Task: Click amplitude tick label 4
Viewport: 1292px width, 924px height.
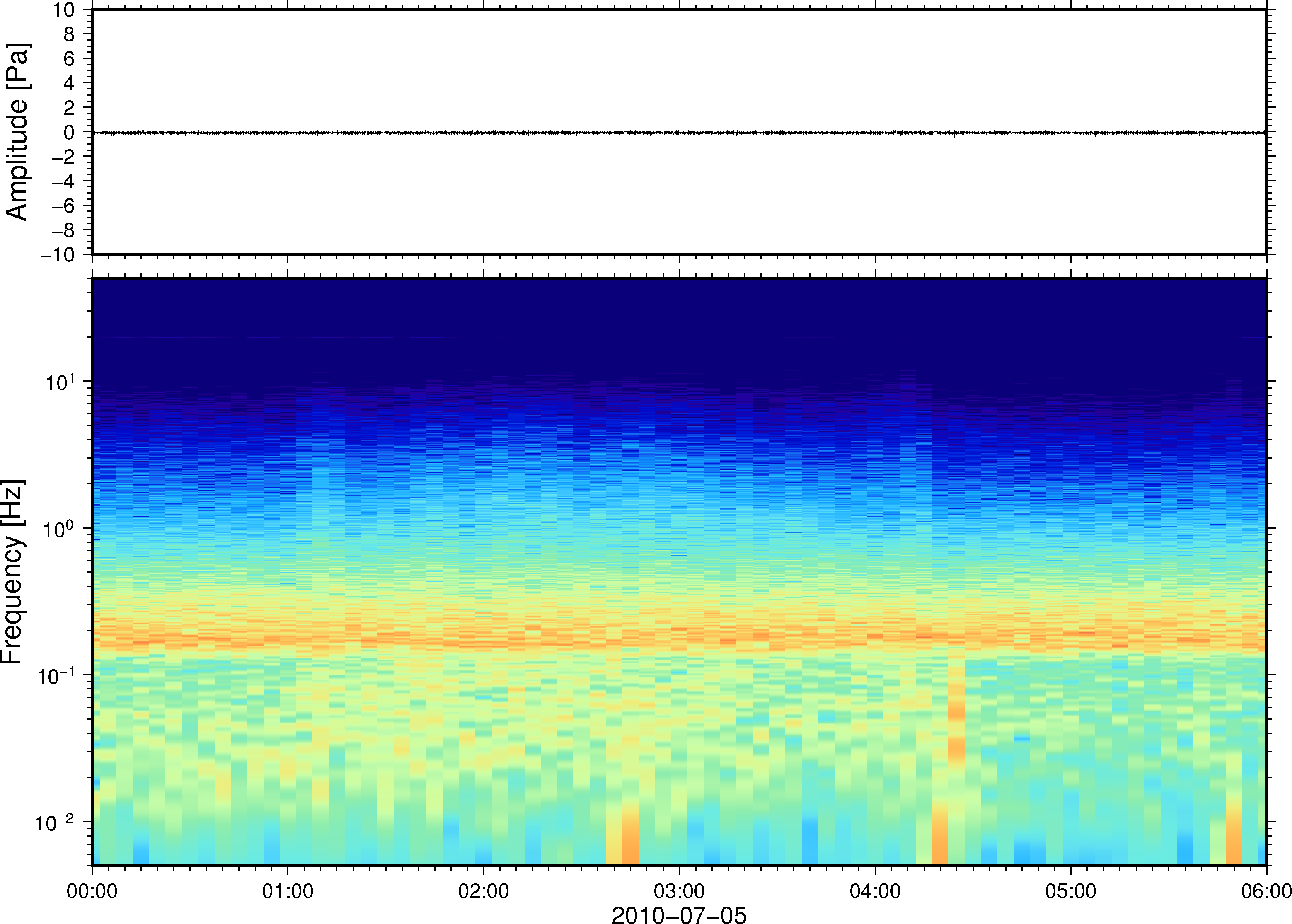Action: pos(70,83)
